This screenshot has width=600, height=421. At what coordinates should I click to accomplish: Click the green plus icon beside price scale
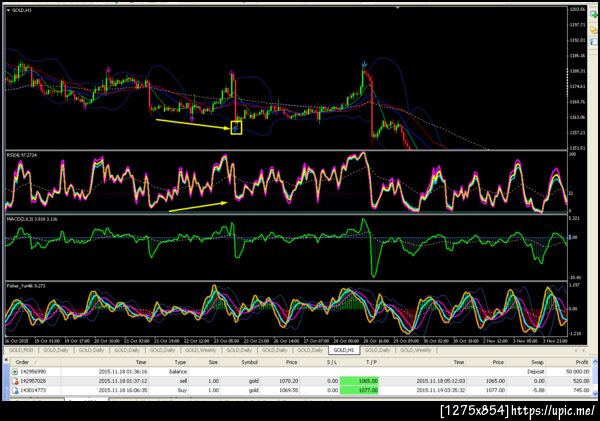pos(594,15)
